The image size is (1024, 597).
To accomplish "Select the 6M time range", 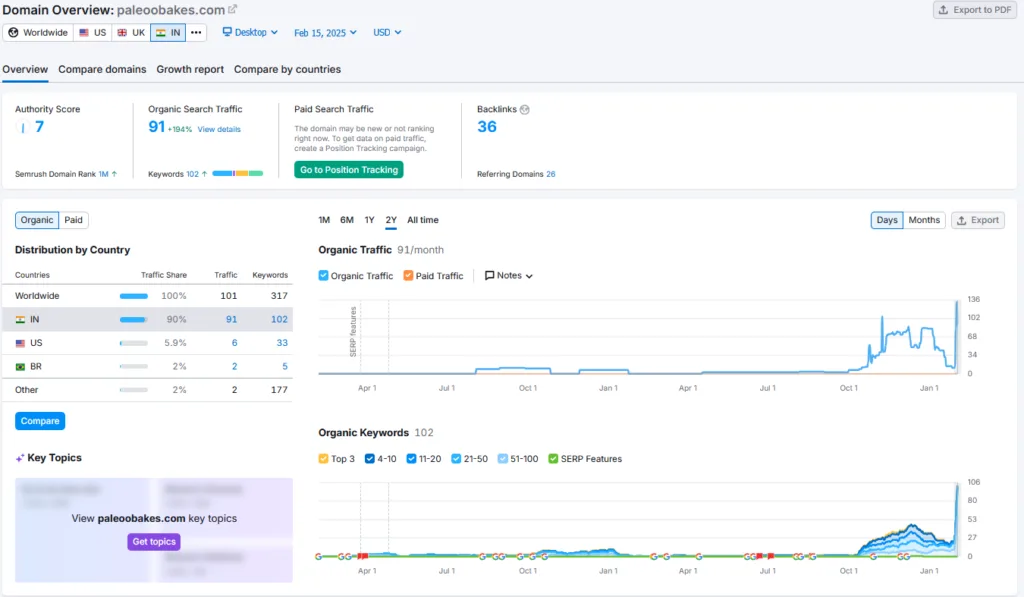I will [347, 220].
